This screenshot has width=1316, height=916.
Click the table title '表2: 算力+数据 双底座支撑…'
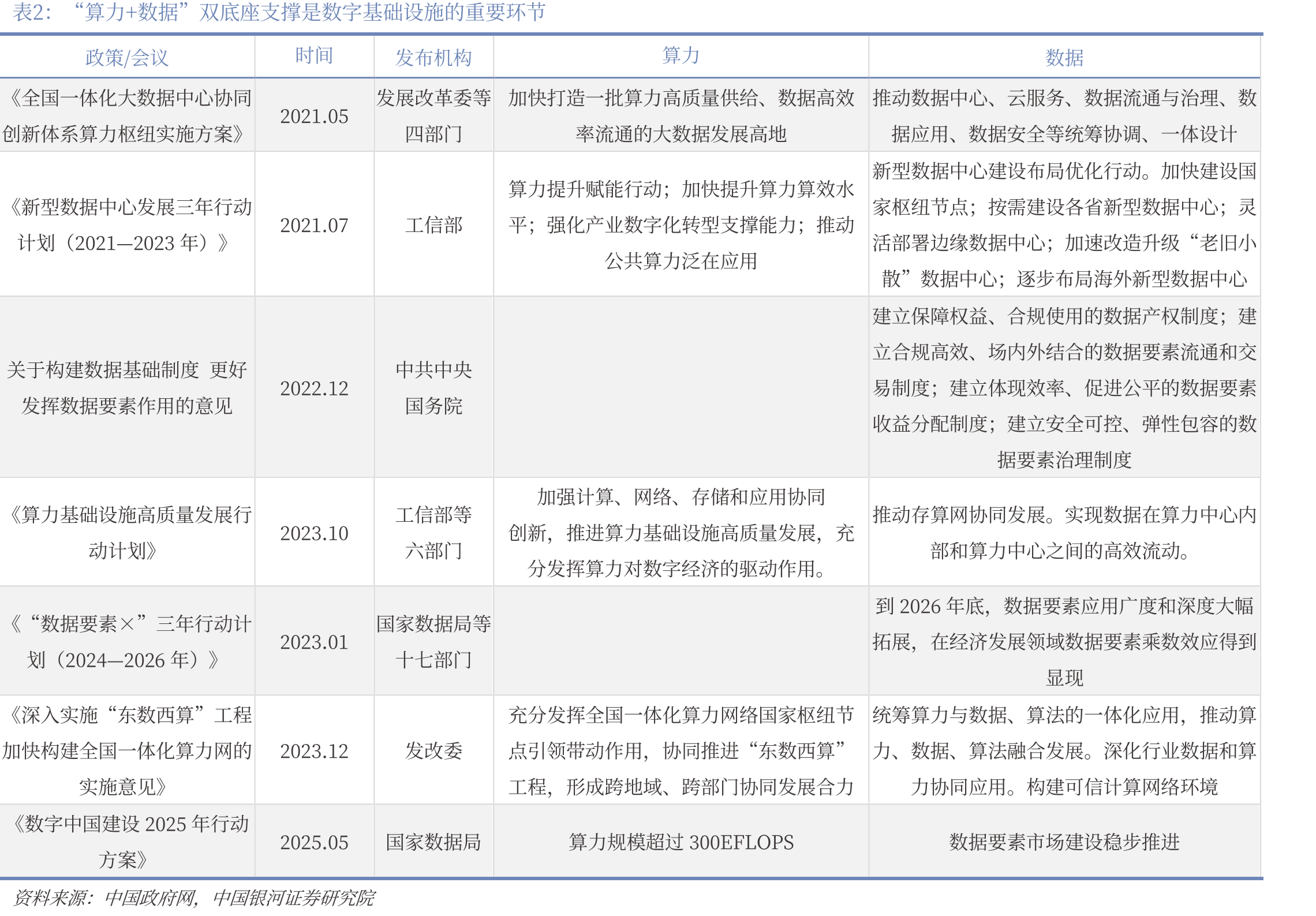point(279,12)
